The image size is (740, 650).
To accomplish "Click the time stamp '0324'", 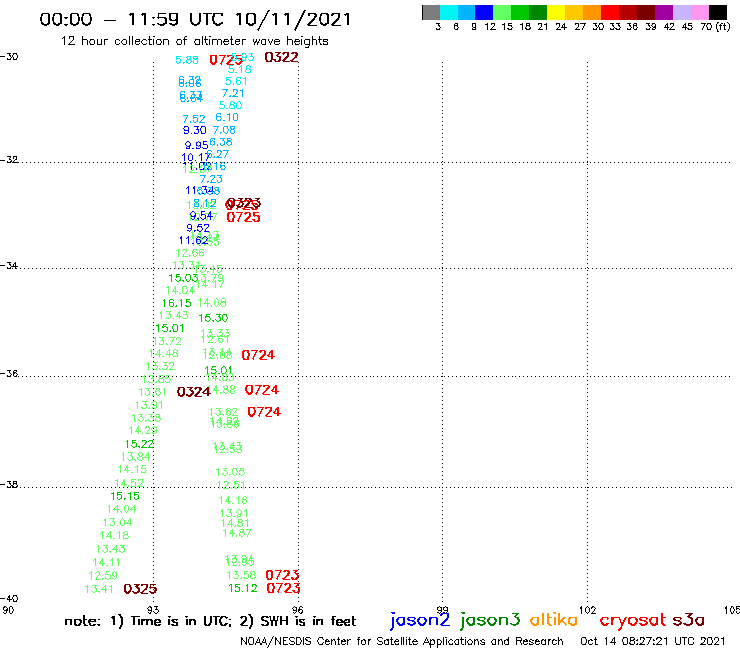I will coord(193,392).
